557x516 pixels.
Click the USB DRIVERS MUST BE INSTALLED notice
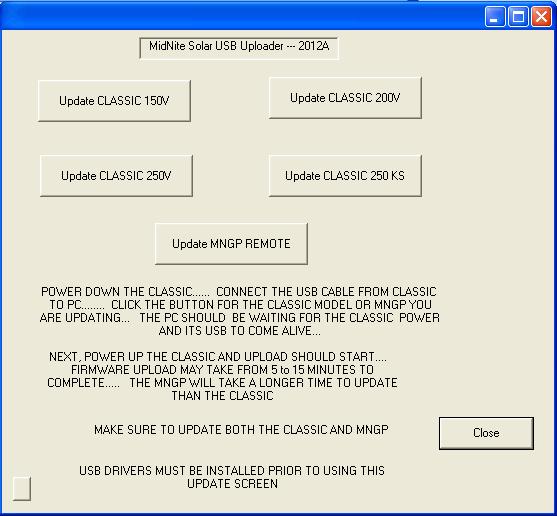click(x=232, y=471)
